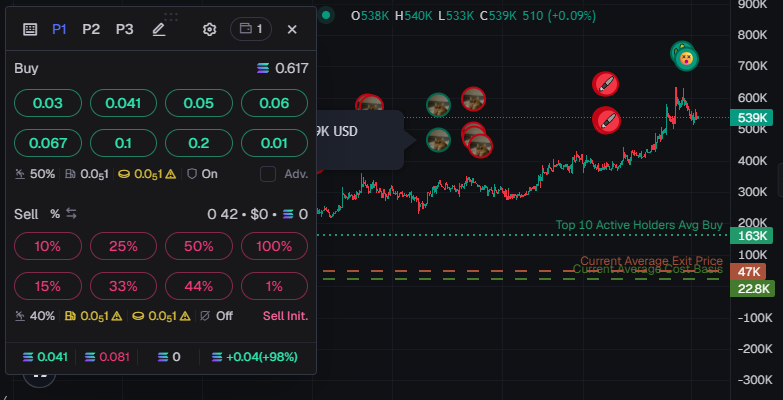Click the OHLC close value C539K
The image size is (783, 400).
(x=498, y=16)
